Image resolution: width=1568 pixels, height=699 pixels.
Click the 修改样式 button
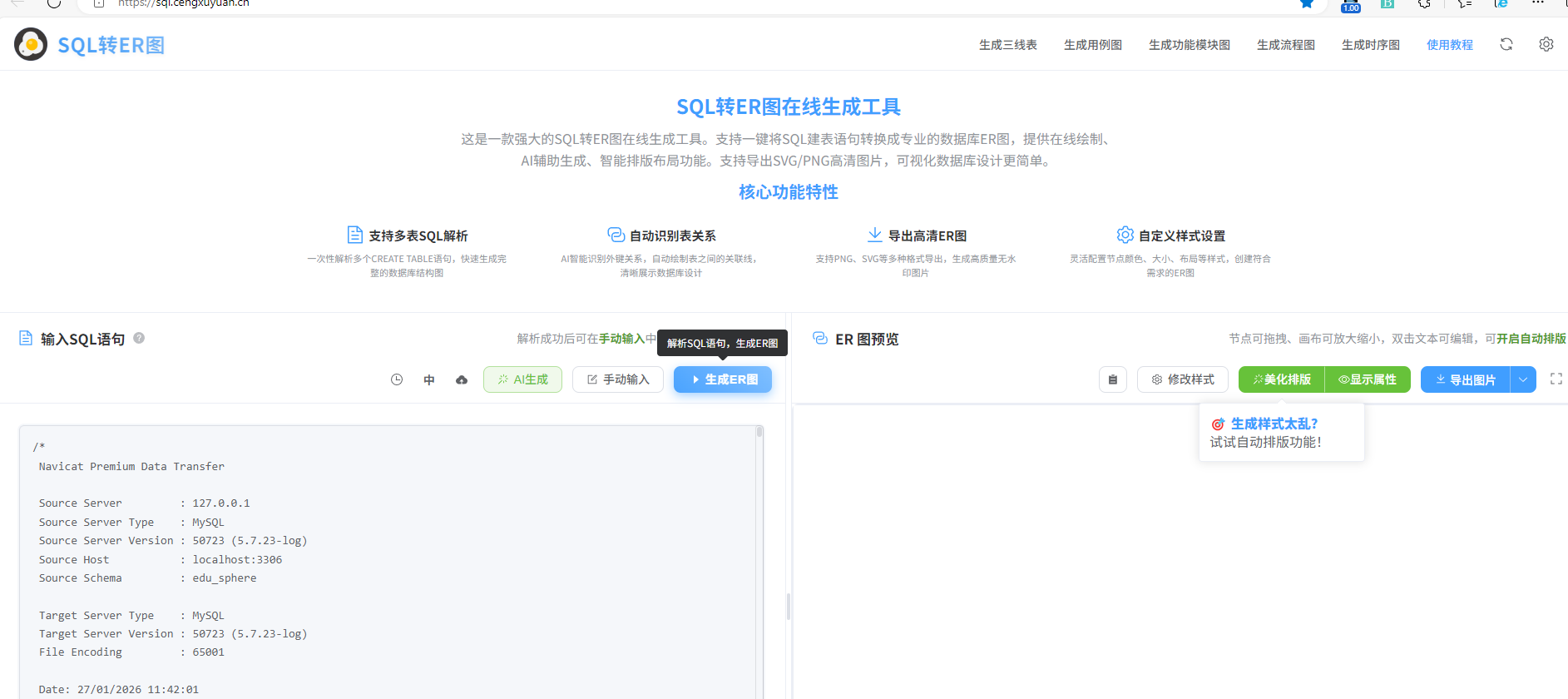[x=1182, y=379]
